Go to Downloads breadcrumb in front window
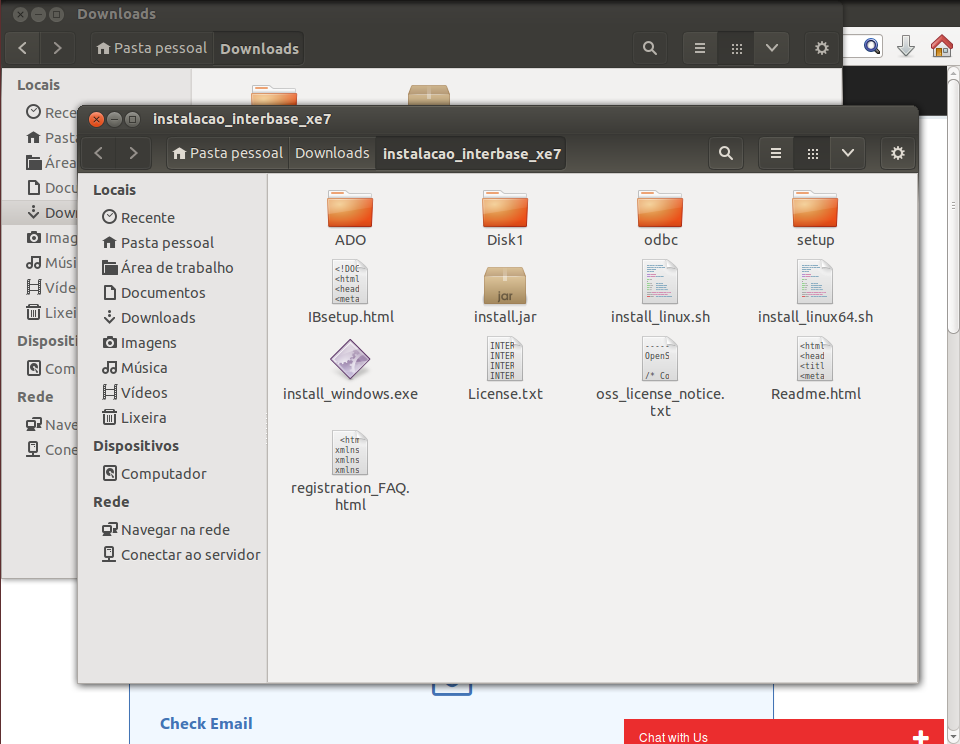 click(332, 153)
